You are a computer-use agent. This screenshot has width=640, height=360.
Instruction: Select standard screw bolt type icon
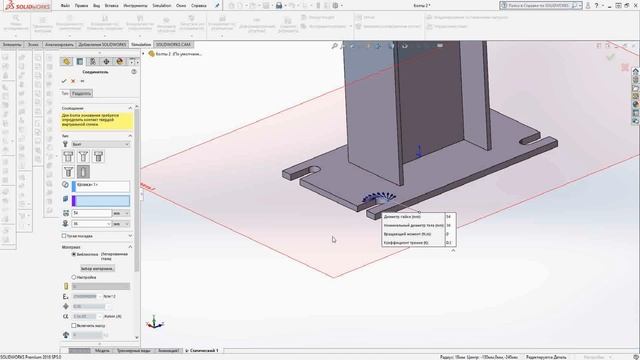tap(98, 156)
